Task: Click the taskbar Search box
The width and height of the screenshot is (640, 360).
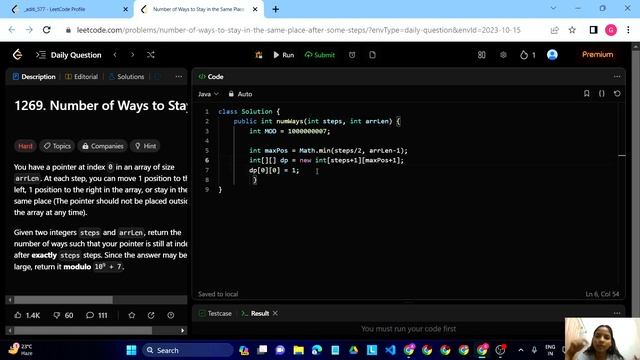Action: [188, 350]
